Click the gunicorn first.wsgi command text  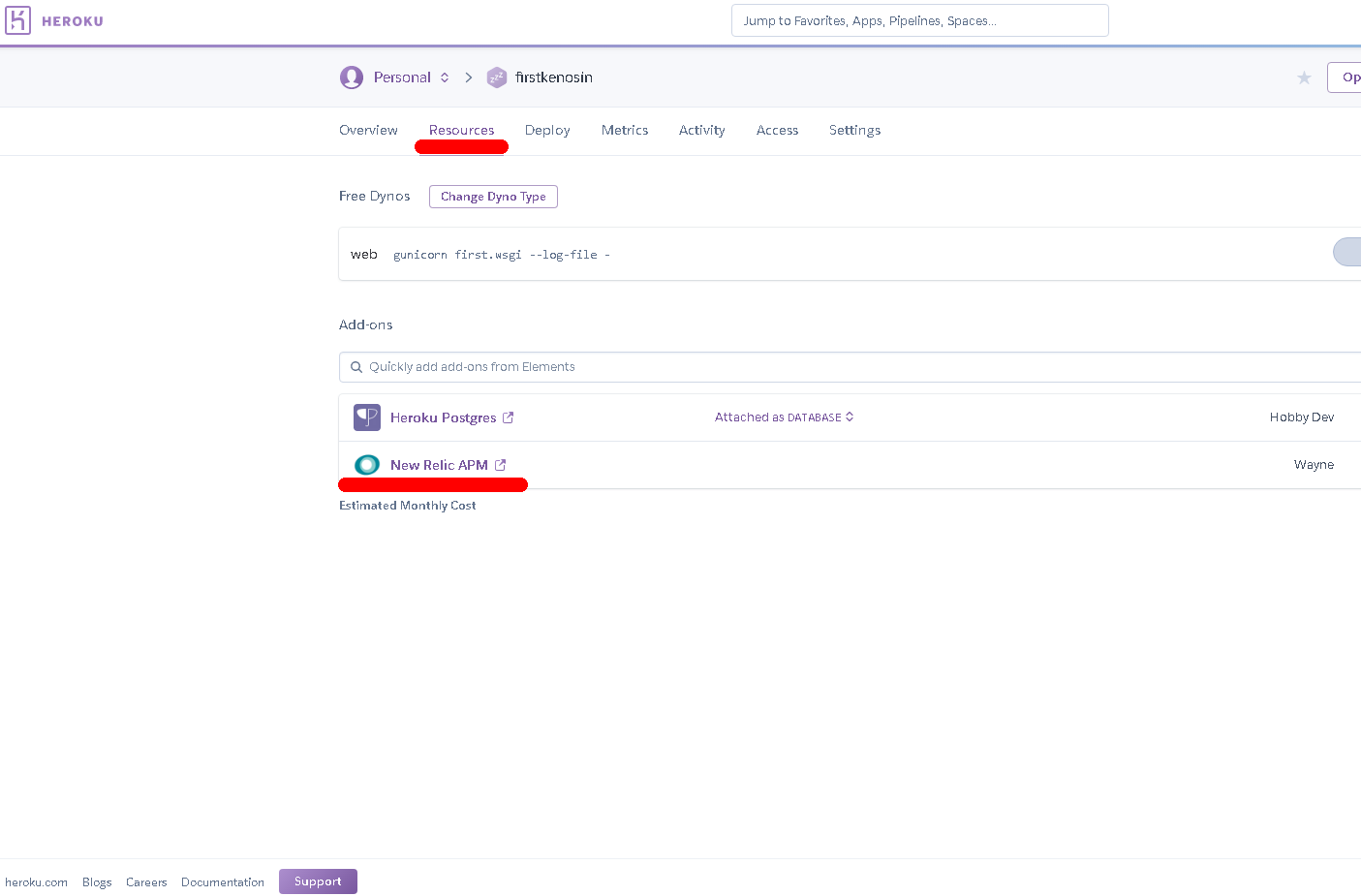pos(502,255)
